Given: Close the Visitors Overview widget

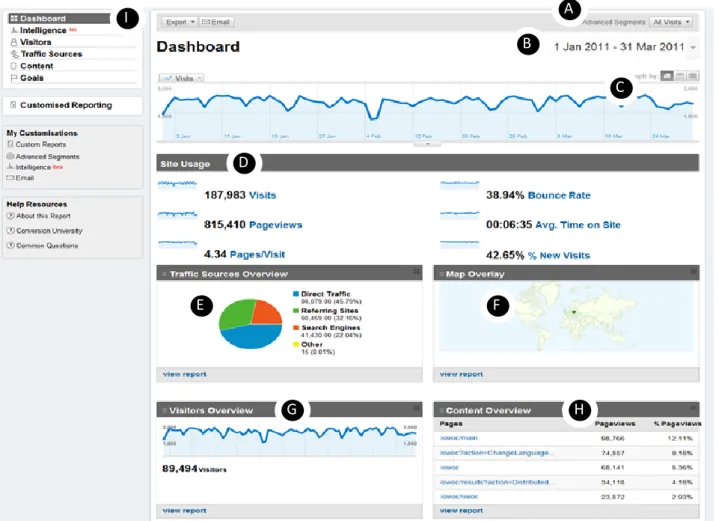Looking at the screenshot, I should pyautogui.click(x=416, y=408).
